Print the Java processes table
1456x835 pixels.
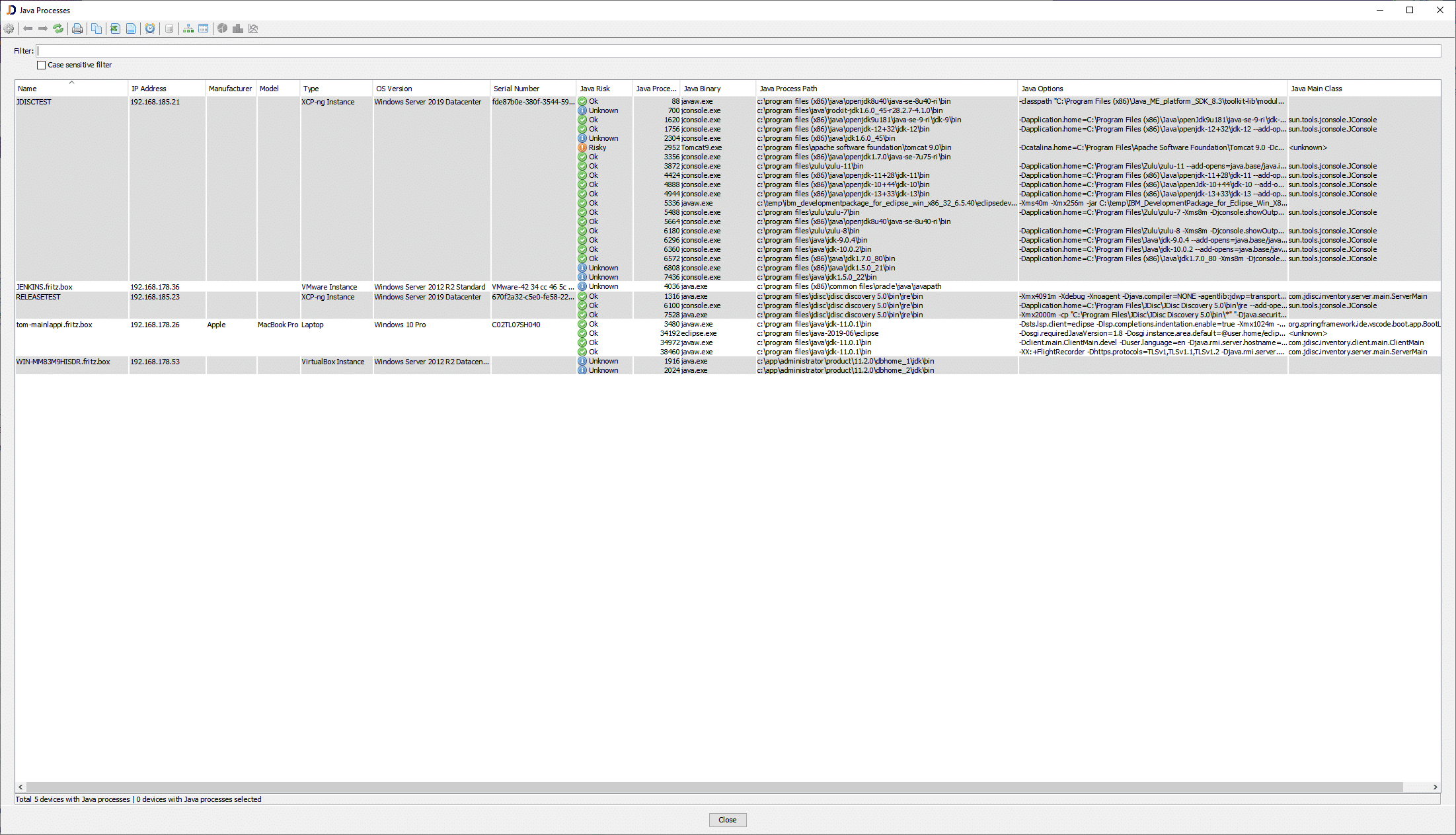(77, 28)
